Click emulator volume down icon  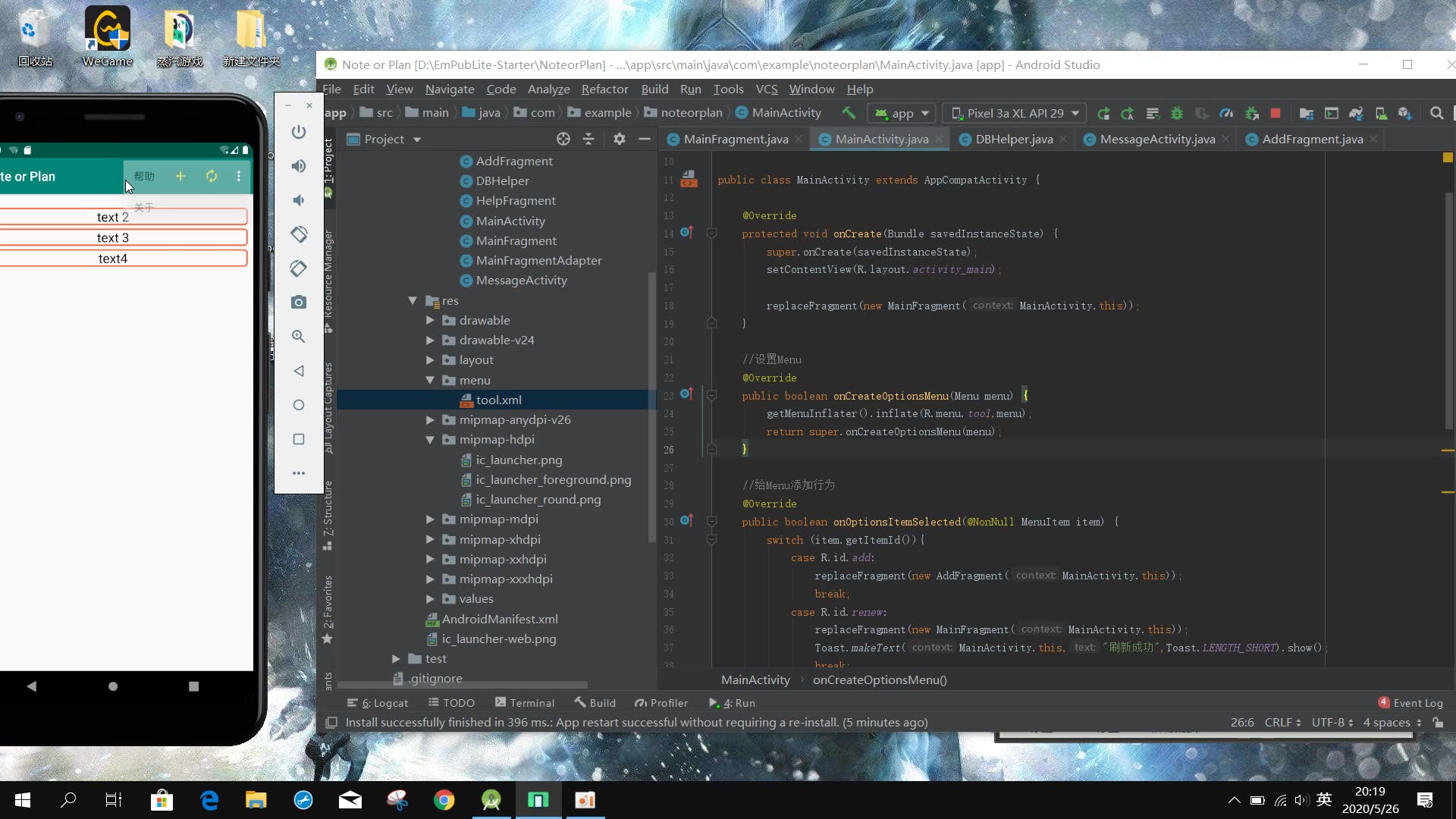(x=299, y=200)
